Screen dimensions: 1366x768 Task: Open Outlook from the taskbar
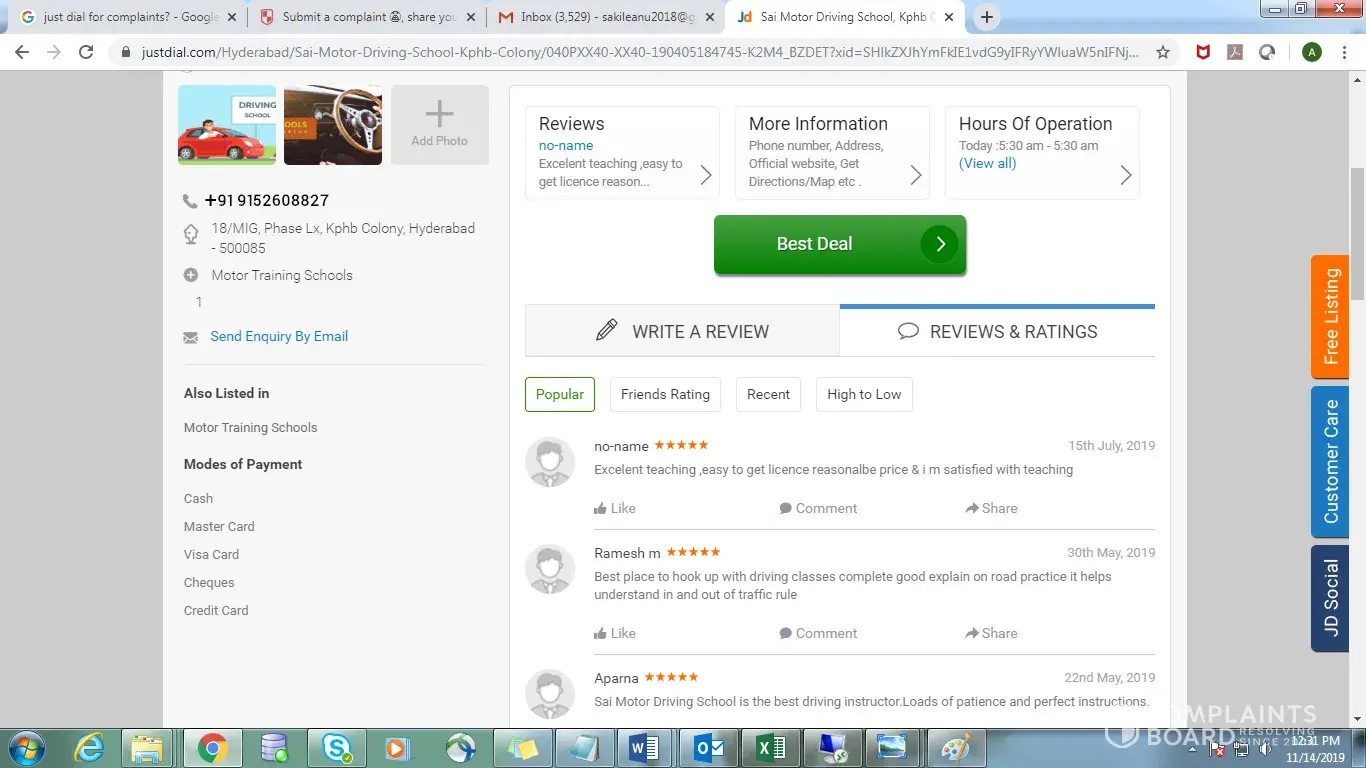709,748
